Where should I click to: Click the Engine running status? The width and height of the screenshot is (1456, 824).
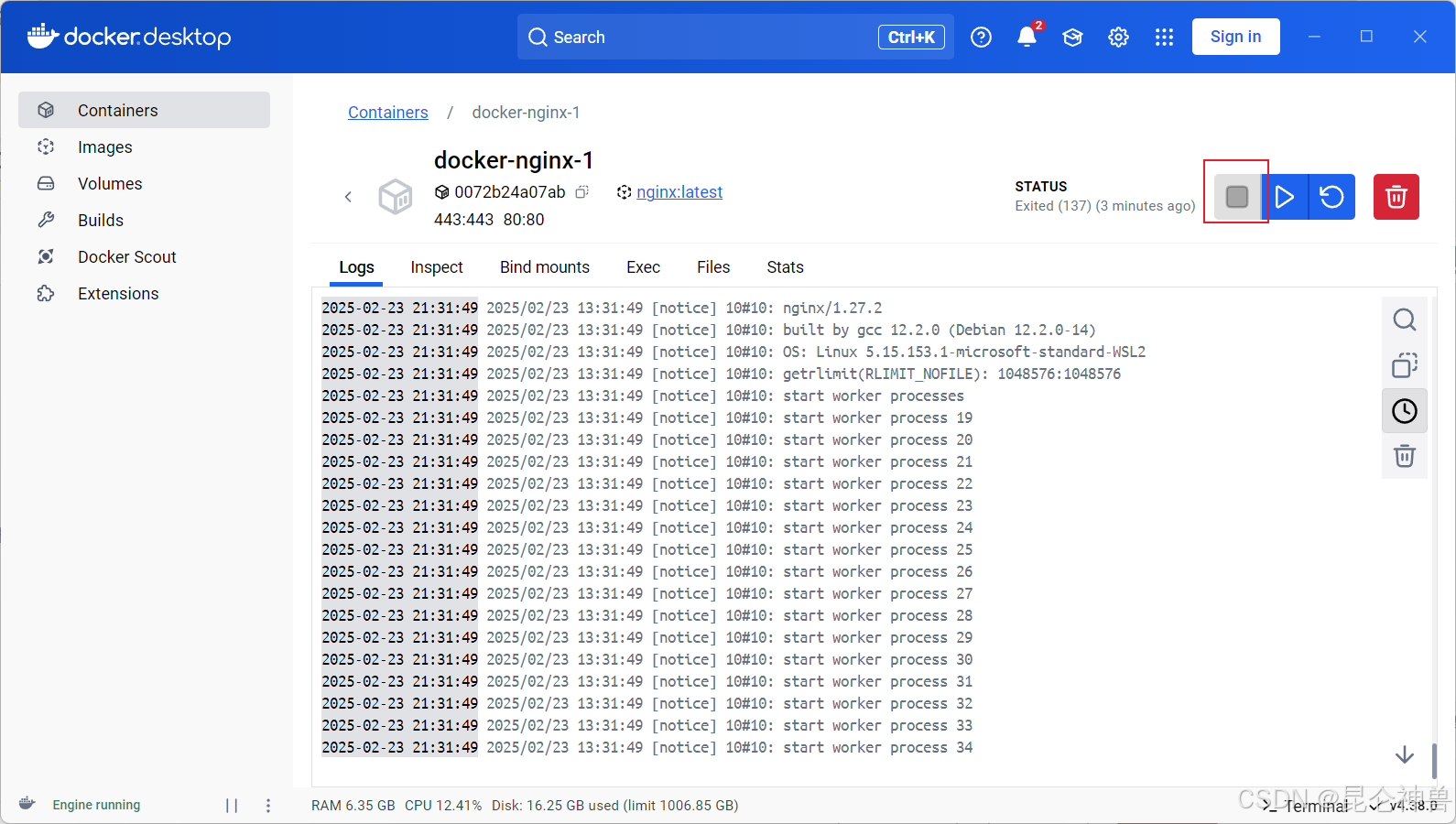point(96,805)
